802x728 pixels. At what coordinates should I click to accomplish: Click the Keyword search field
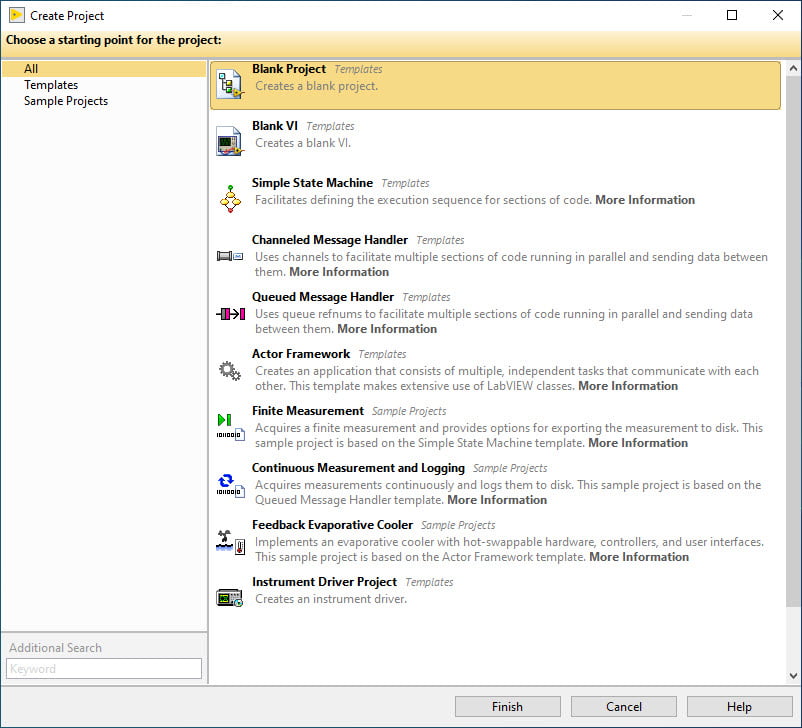click(x=104, y=669)
